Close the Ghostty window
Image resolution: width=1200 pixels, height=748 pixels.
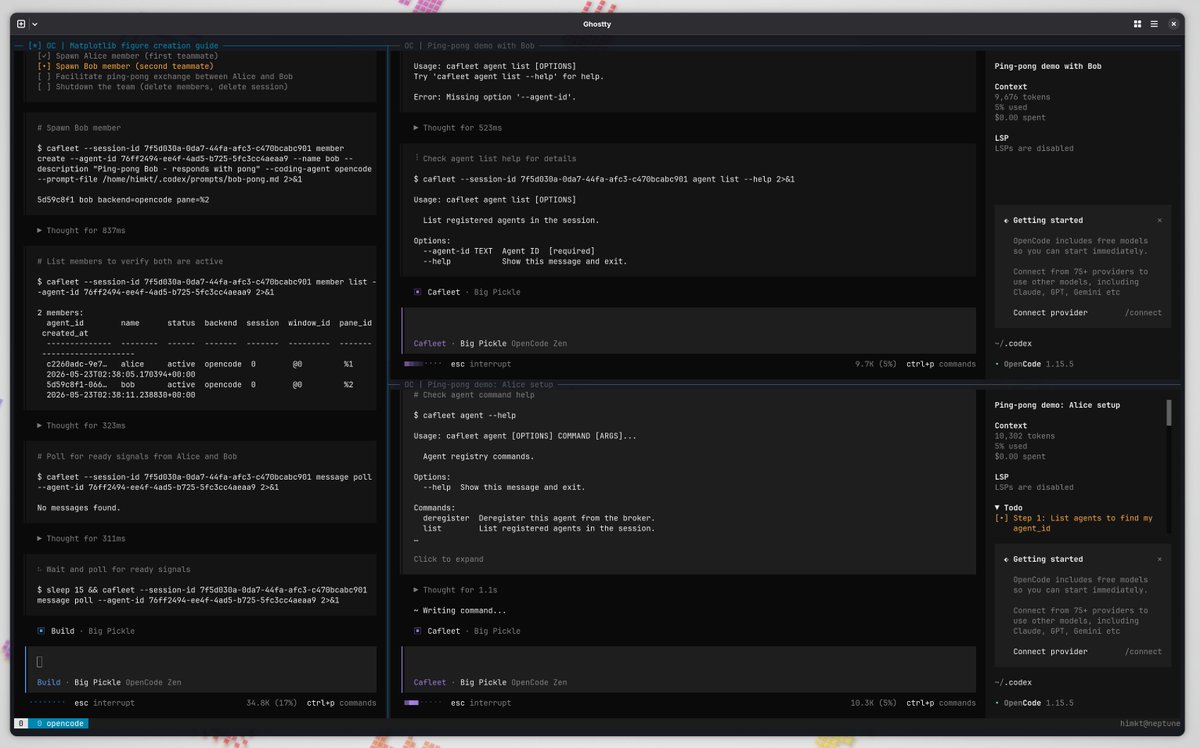click(x=1173, y=23)
